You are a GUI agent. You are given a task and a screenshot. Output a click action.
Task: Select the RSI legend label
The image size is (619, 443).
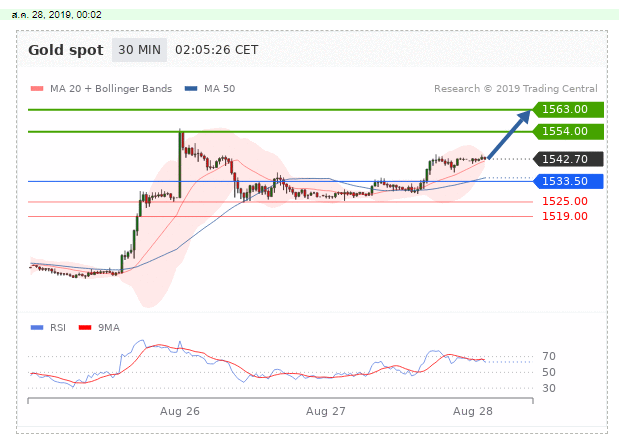(x=58, y=328)
